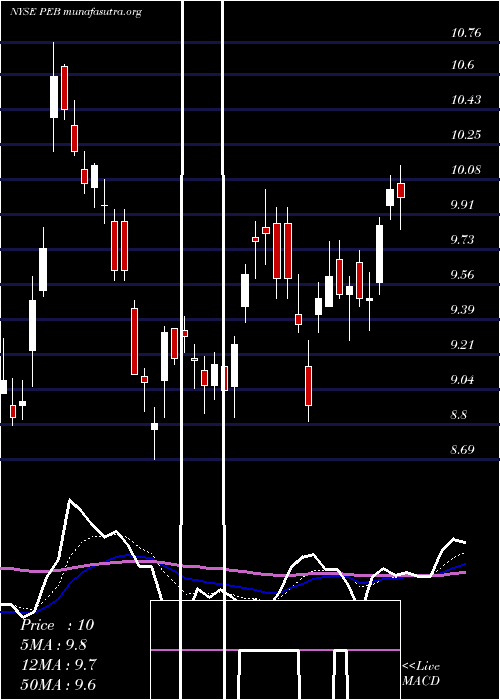Click the Price : 10 readout
Screen dimensions: 500x700
(57, 625)
